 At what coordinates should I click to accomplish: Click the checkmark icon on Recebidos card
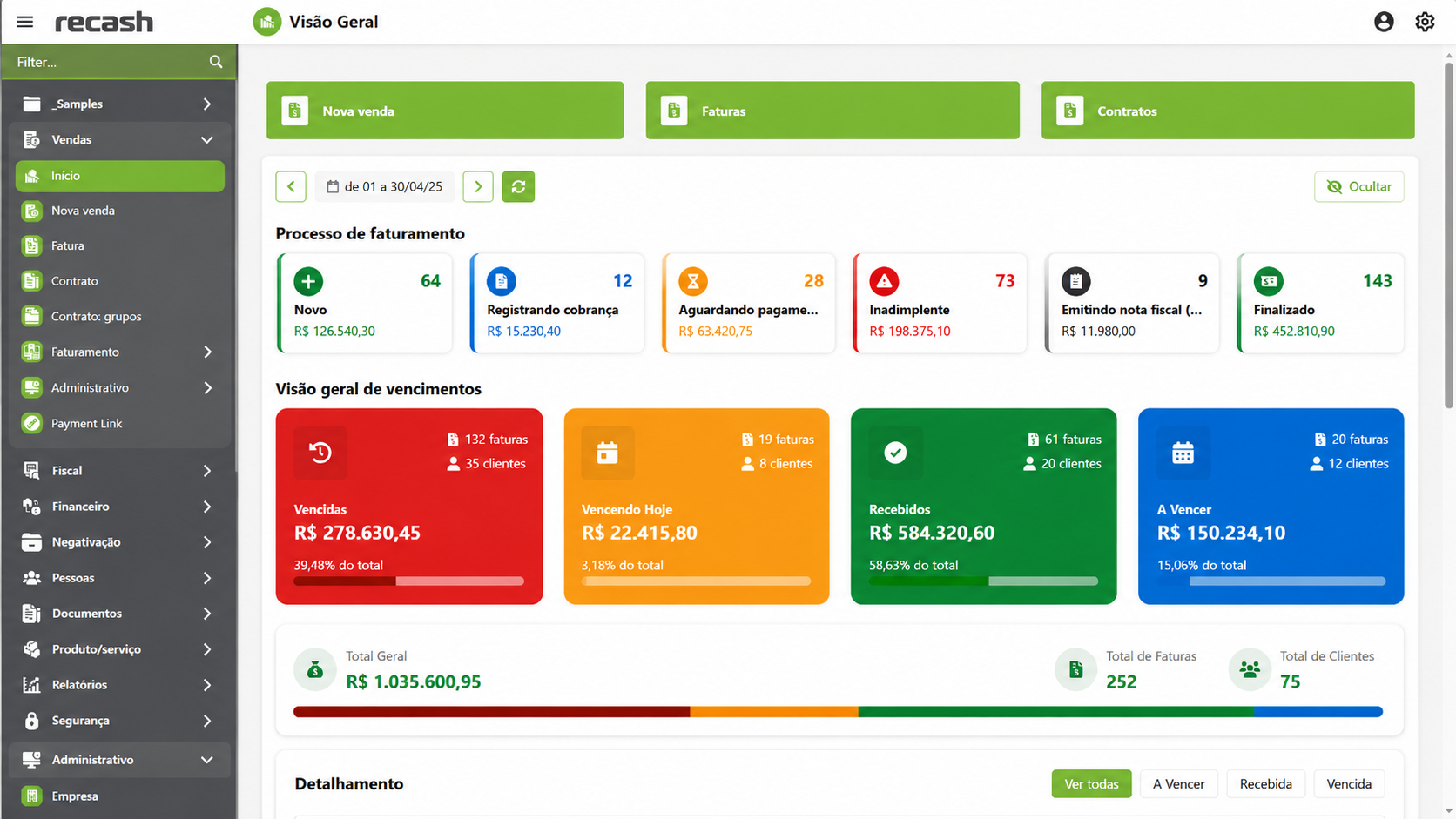click(x=895, y=453)
